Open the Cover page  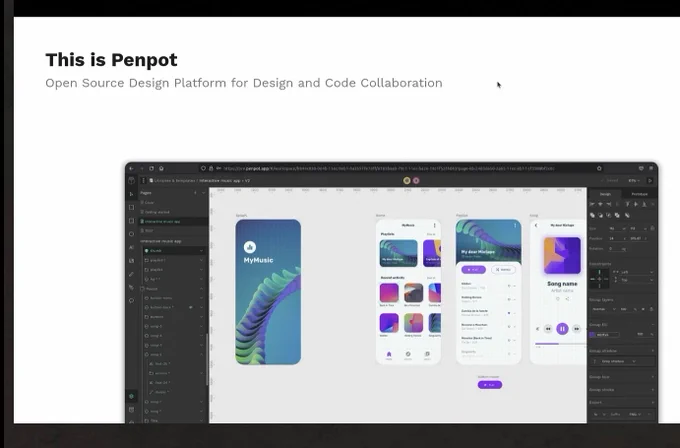tap(173, 203)
